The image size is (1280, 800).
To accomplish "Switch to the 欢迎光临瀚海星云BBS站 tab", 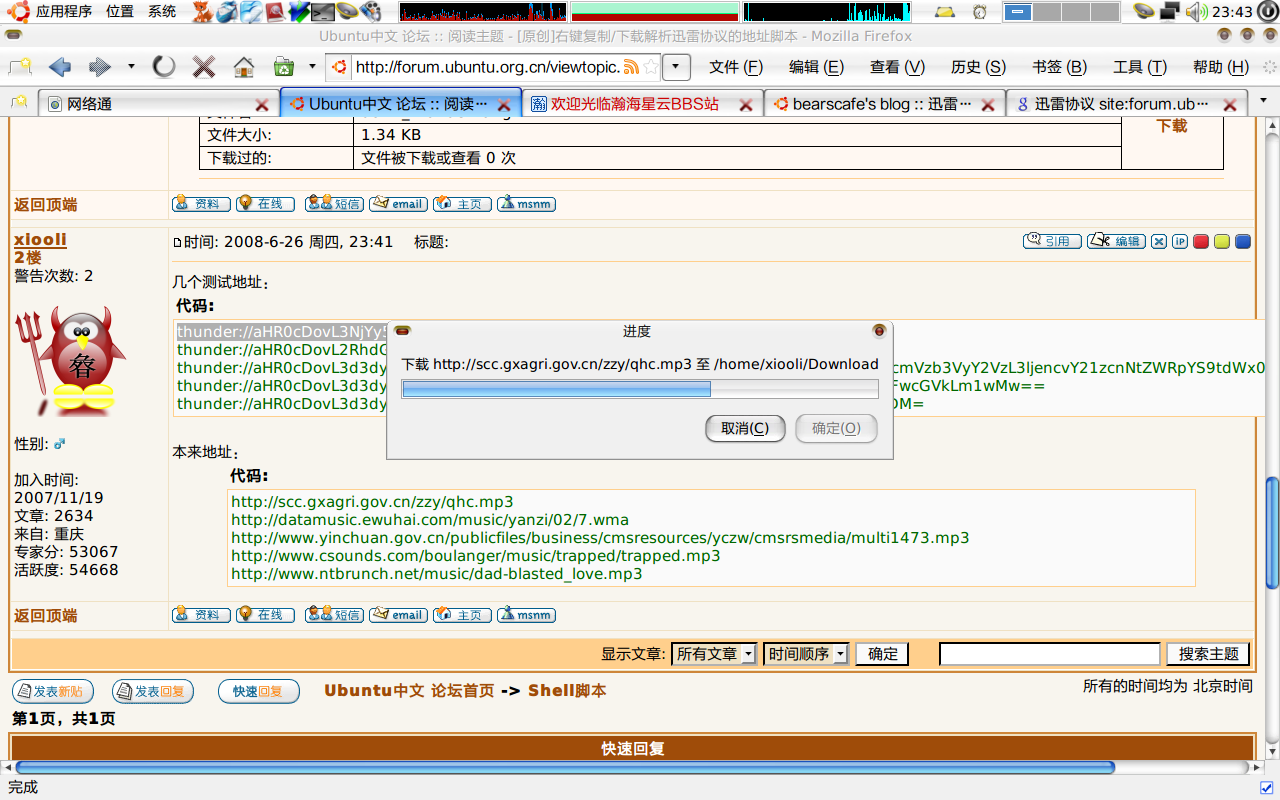I will 642,104.
